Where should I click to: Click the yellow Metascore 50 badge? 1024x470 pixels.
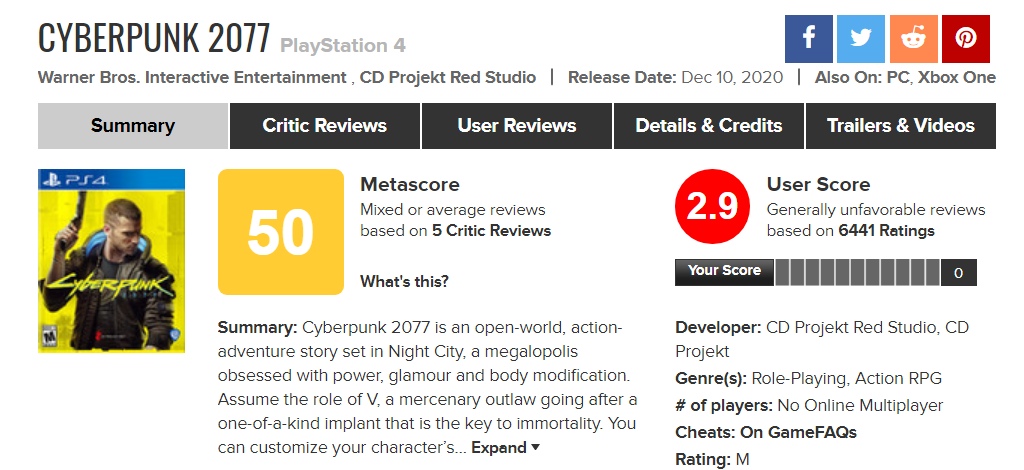click(x=280, y=232)
